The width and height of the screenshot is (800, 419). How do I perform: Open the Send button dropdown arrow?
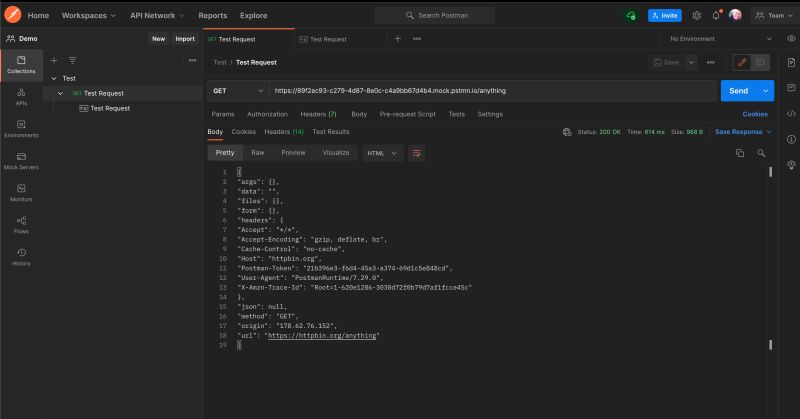[x=765, y=91]
